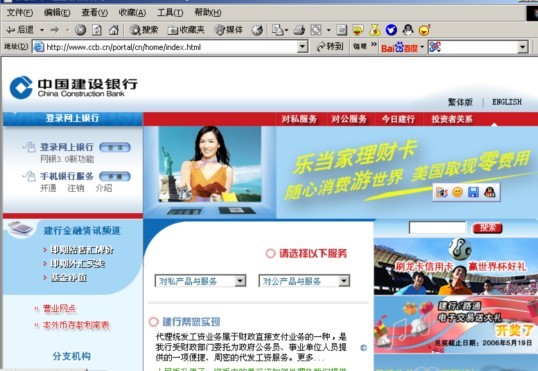
Task: Open the 收藏(A) menu
Action: [132, 13]
